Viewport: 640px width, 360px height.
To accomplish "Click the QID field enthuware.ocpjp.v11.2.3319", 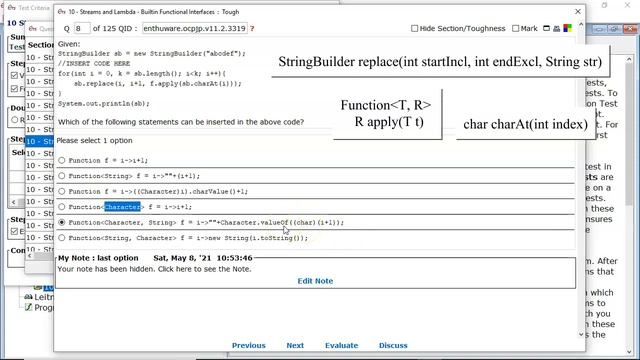I will point(195,28).
